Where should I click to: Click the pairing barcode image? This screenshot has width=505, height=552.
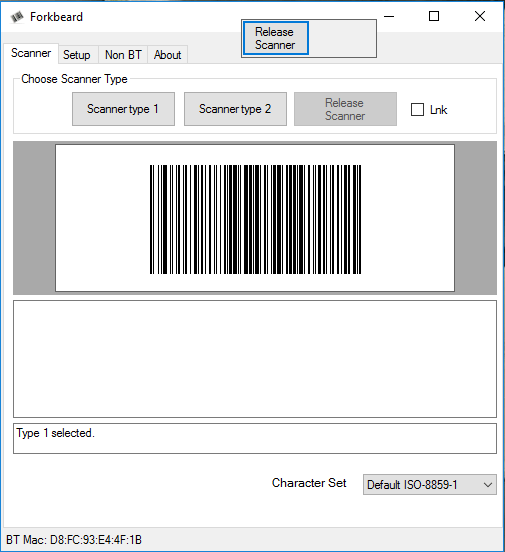coord(255,219)
